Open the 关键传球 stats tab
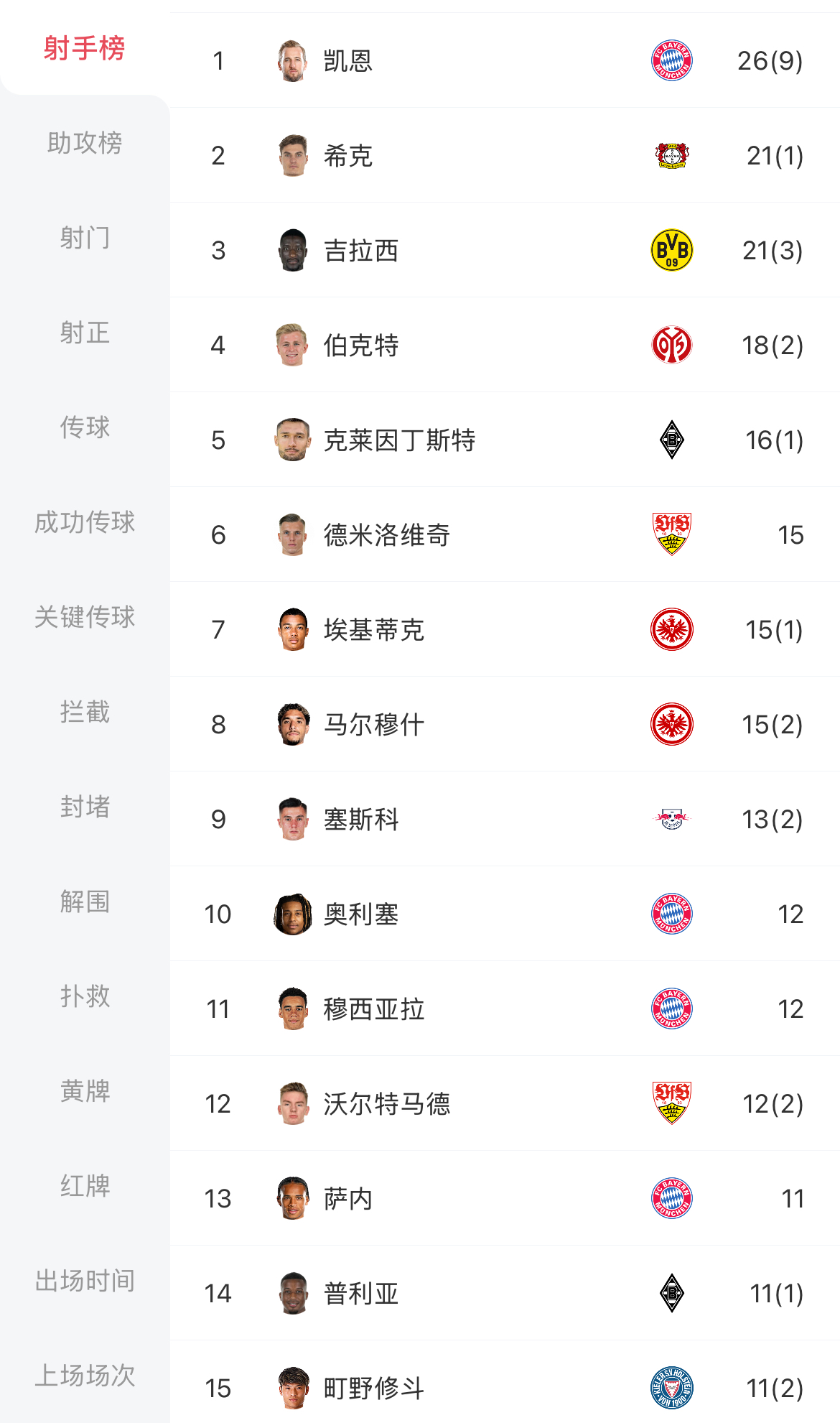The height and width of the screenshot is (1423, 840). point(85,617)
